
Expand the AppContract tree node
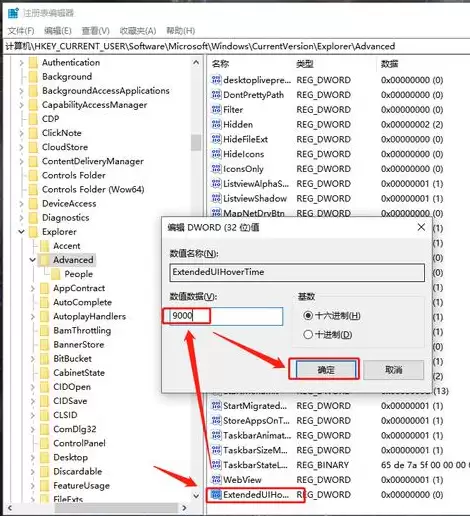[33, 288]
